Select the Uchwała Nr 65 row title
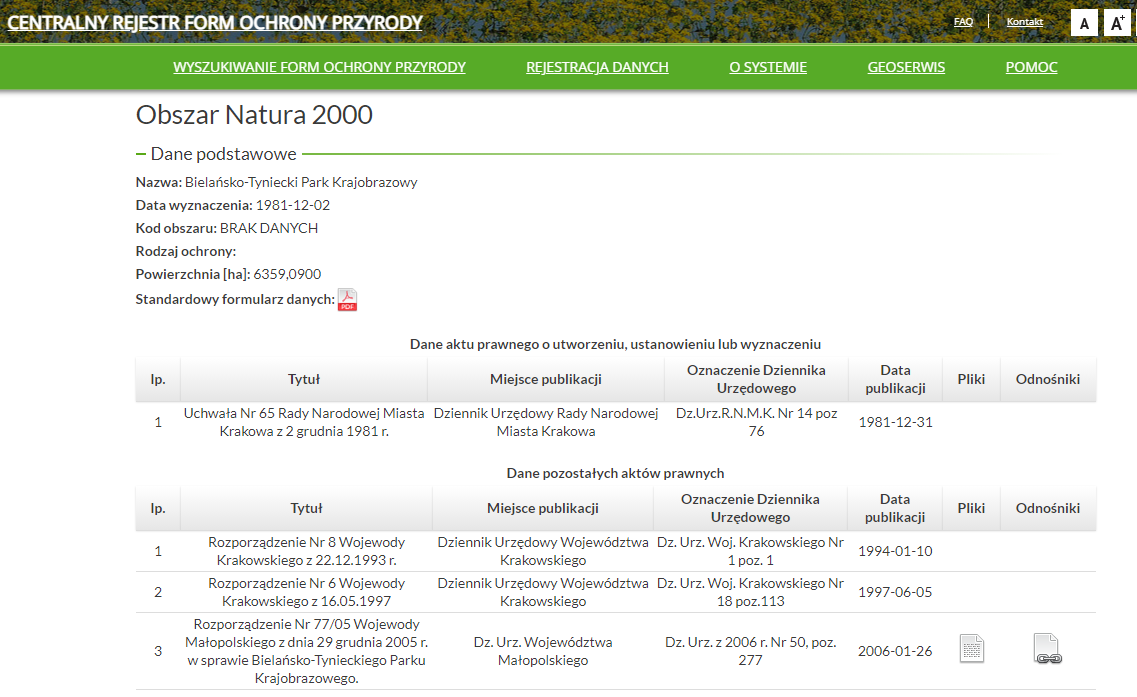The width and height of the screenshot is (1137, 697). pyautogui.click(x=303, y=422)
